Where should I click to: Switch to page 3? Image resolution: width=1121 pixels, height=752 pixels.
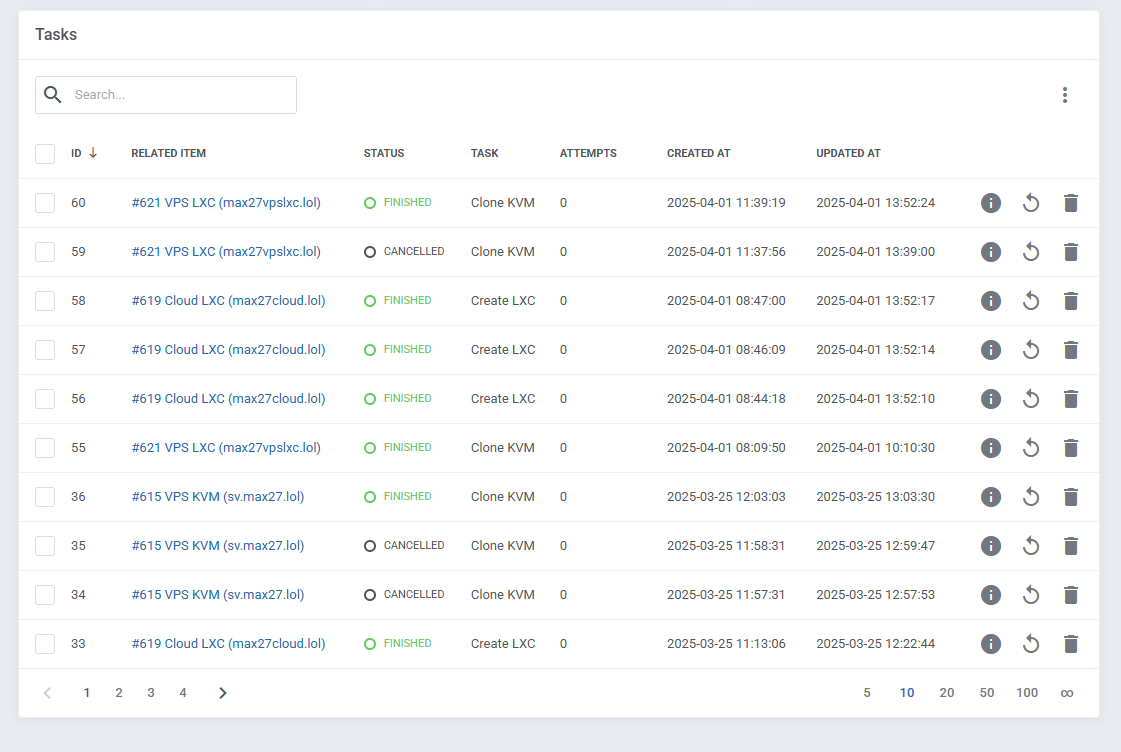[x=151, y=693]
